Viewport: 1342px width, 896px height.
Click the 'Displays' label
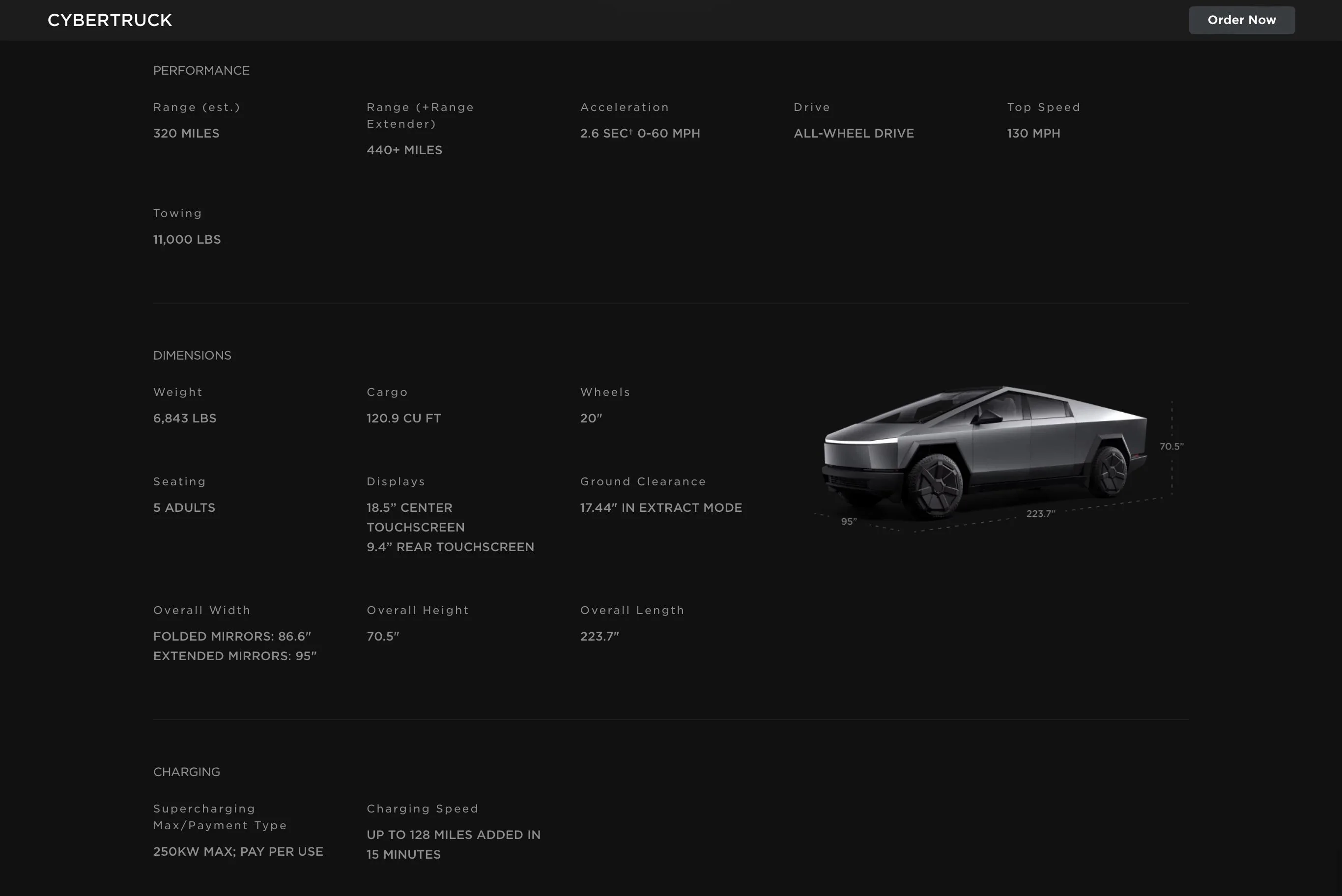[x=396, y=482]
